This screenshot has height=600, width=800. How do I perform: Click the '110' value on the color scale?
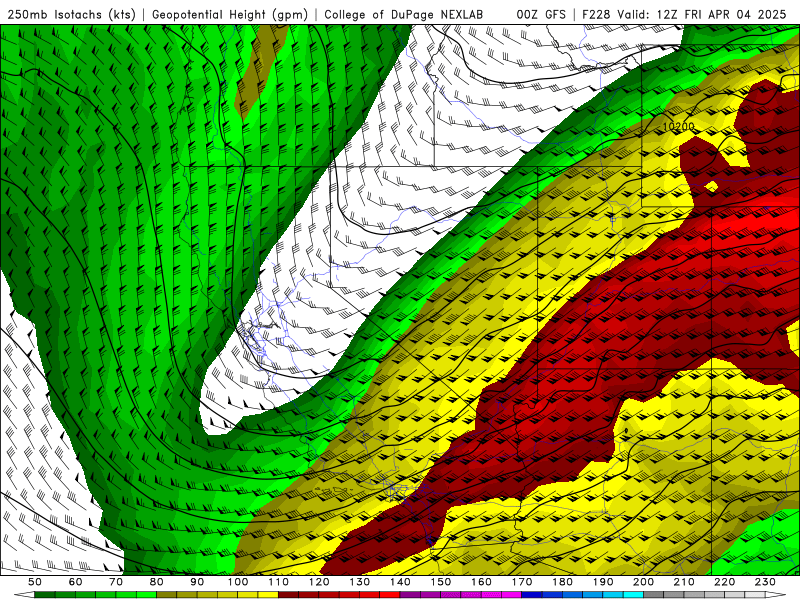pos(279,582)
